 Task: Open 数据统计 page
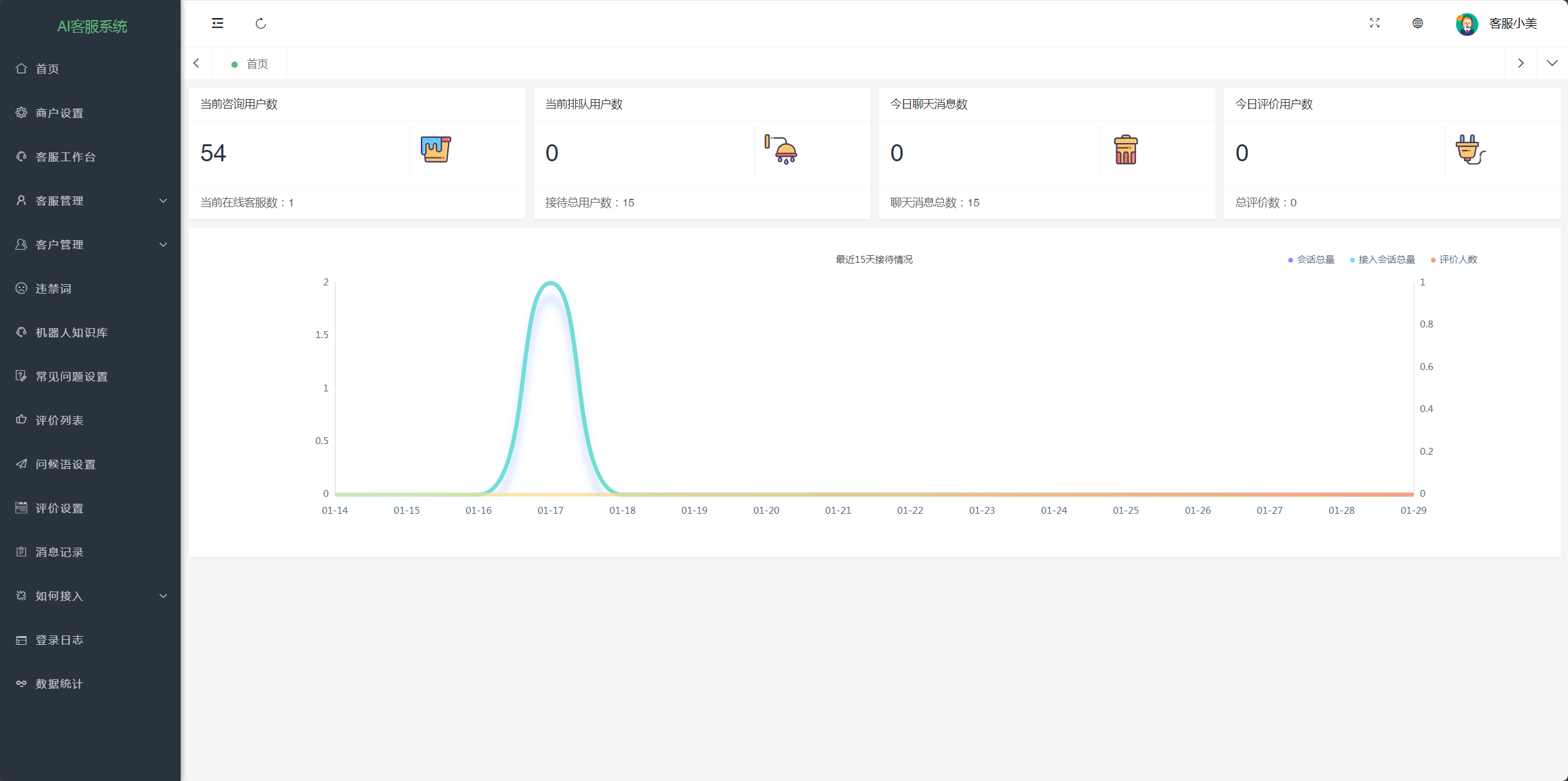pos(90,684)
